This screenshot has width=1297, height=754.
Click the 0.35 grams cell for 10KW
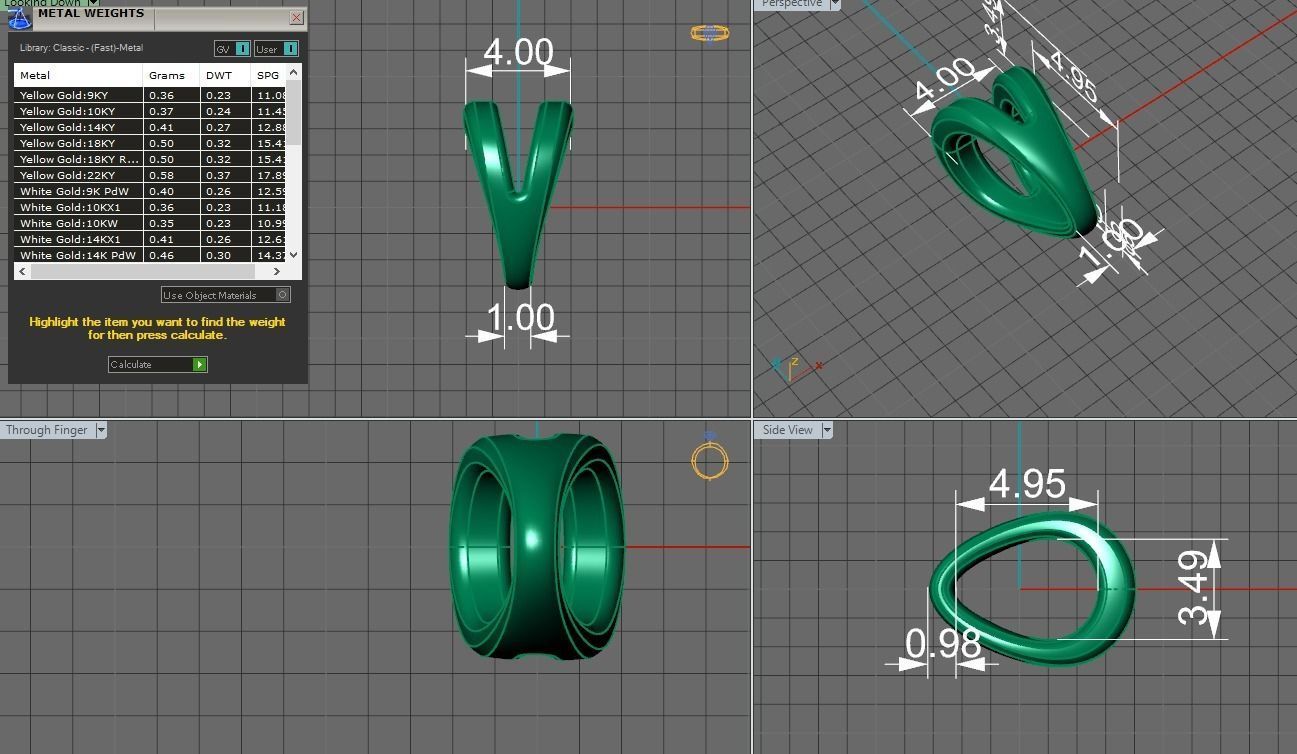point(171,223)
